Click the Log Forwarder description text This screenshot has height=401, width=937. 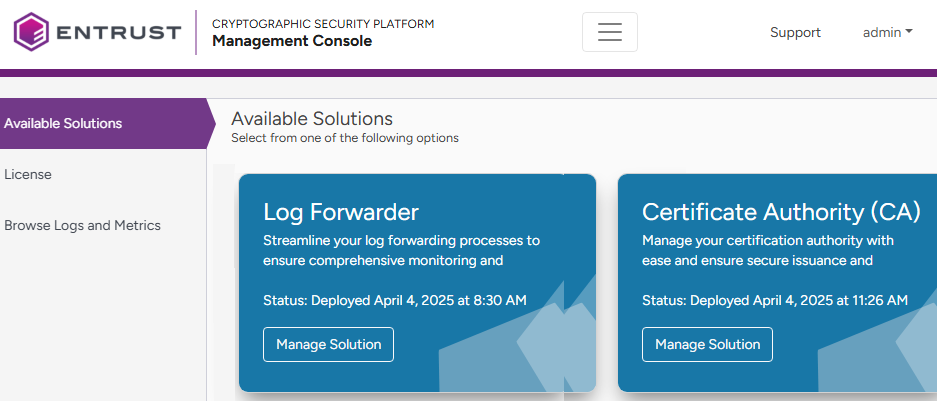(x=400, y=251)
